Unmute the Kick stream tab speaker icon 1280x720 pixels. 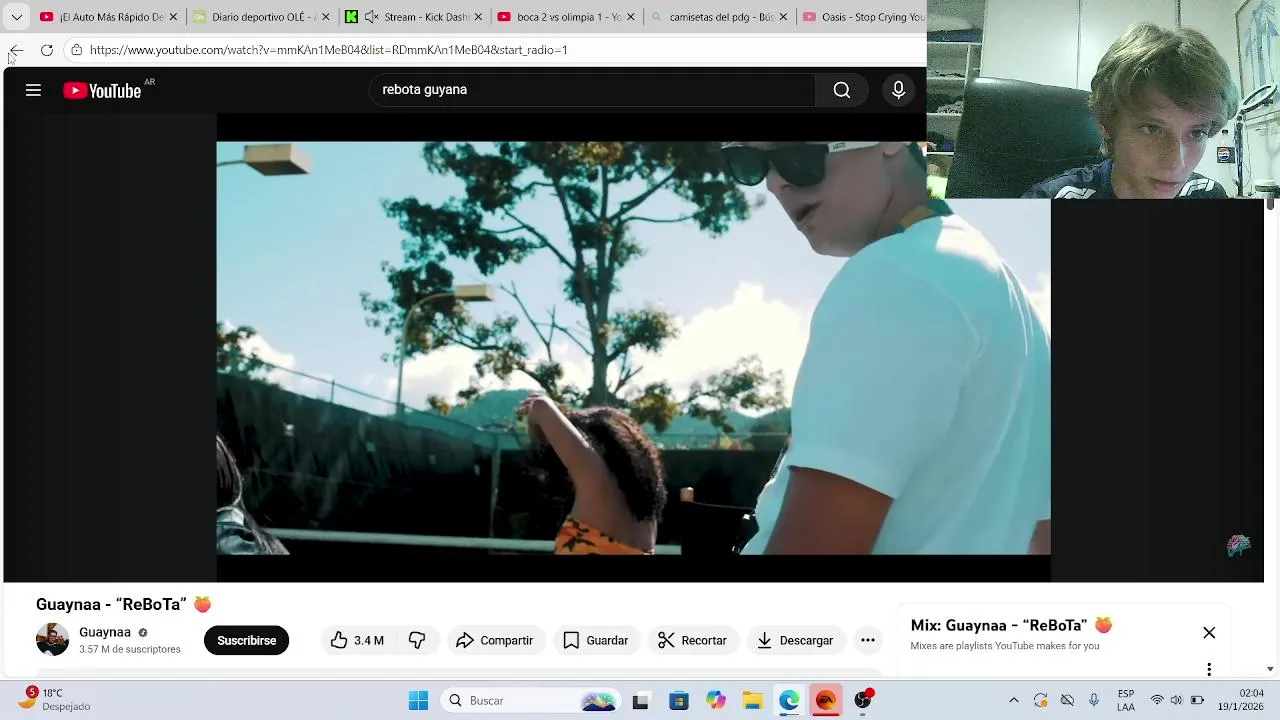(371, 17)
